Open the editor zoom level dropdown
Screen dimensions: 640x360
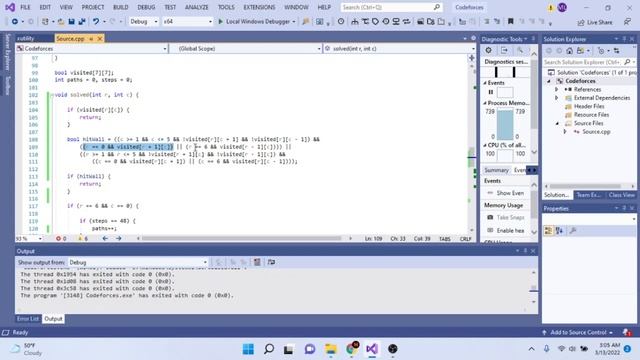coord(29,238)
